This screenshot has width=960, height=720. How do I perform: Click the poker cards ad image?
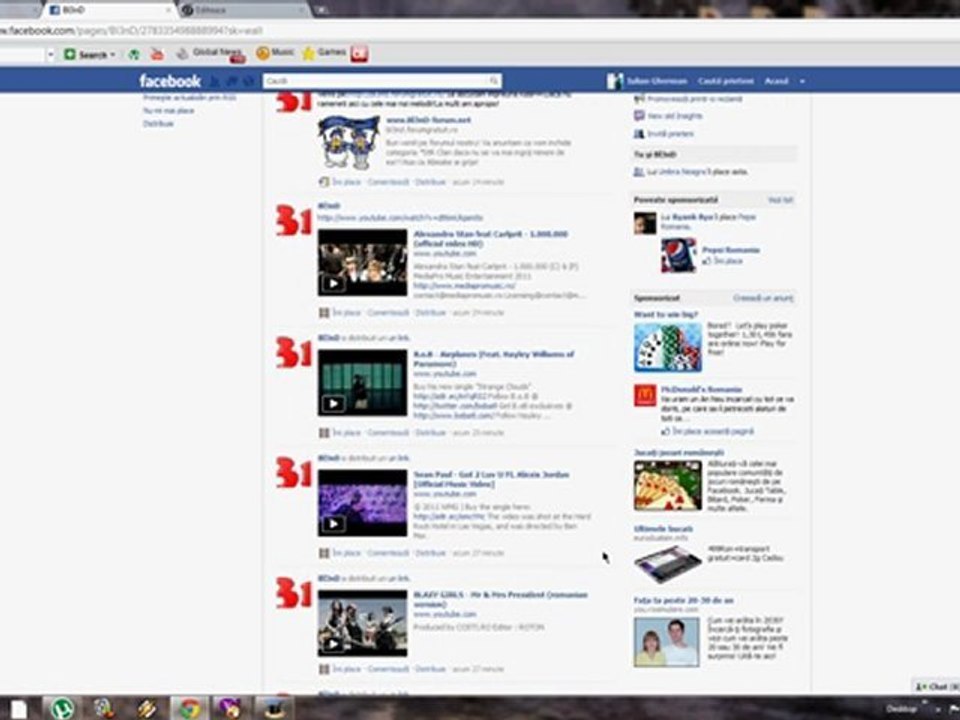pos(668,348)
